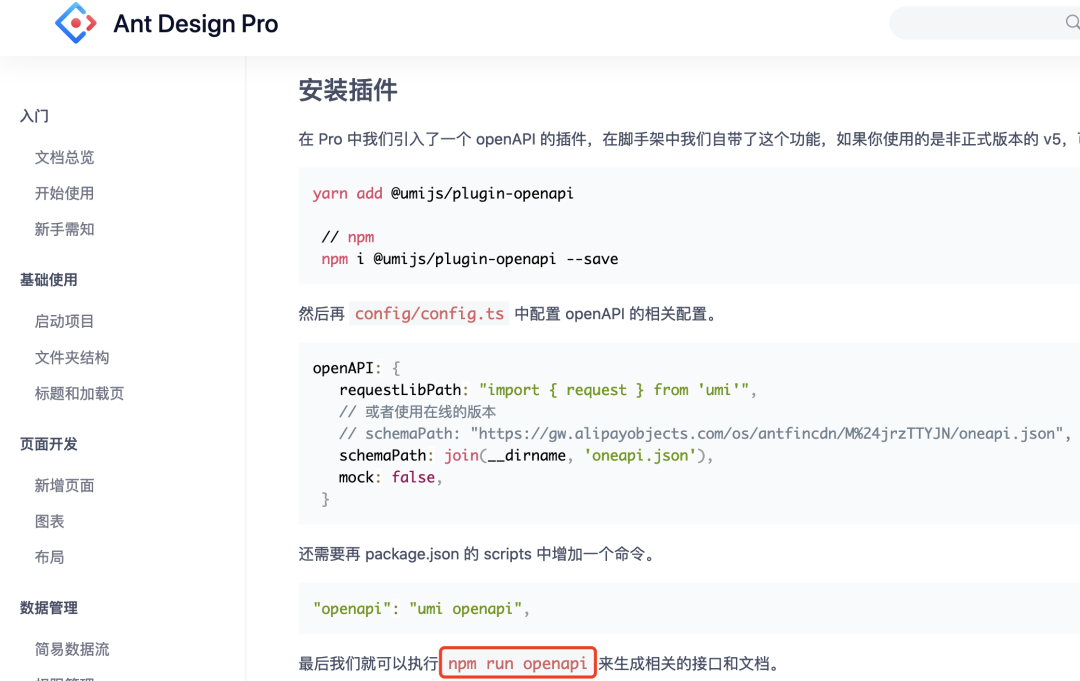
Task: Open the 文件夹结构 sidebar page
Action: click(72, 357)
